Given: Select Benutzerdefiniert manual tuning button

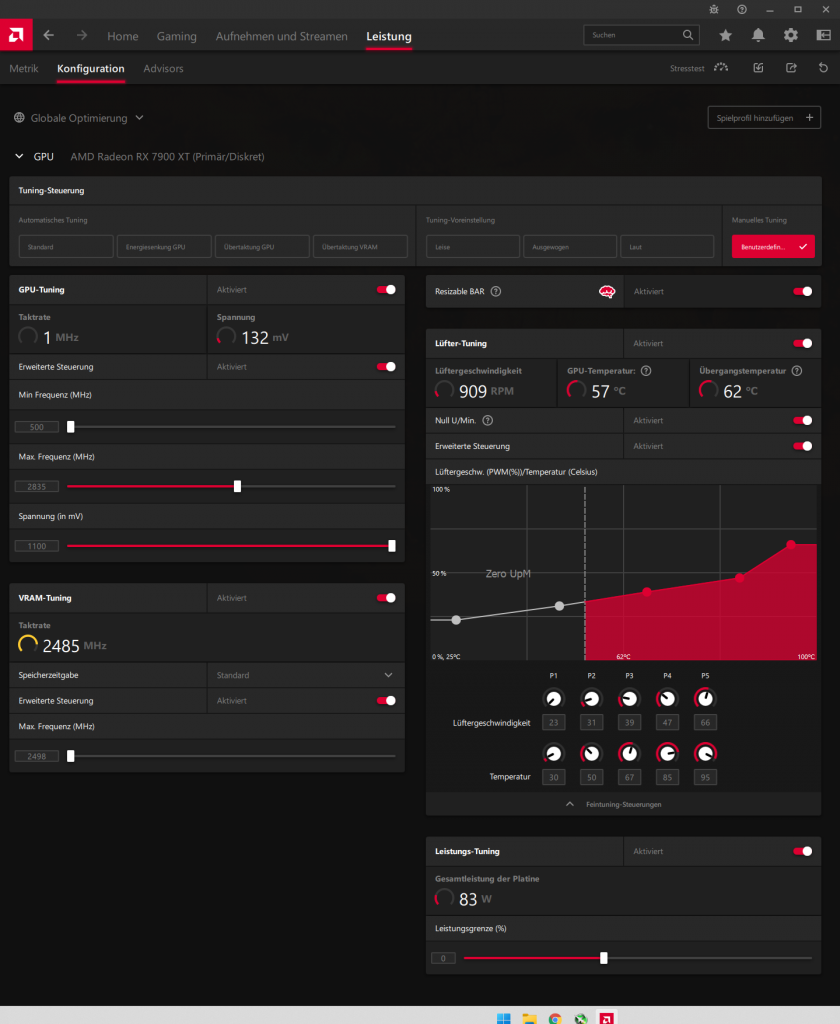Looking at the screenshot, I should tap(773, 247).
